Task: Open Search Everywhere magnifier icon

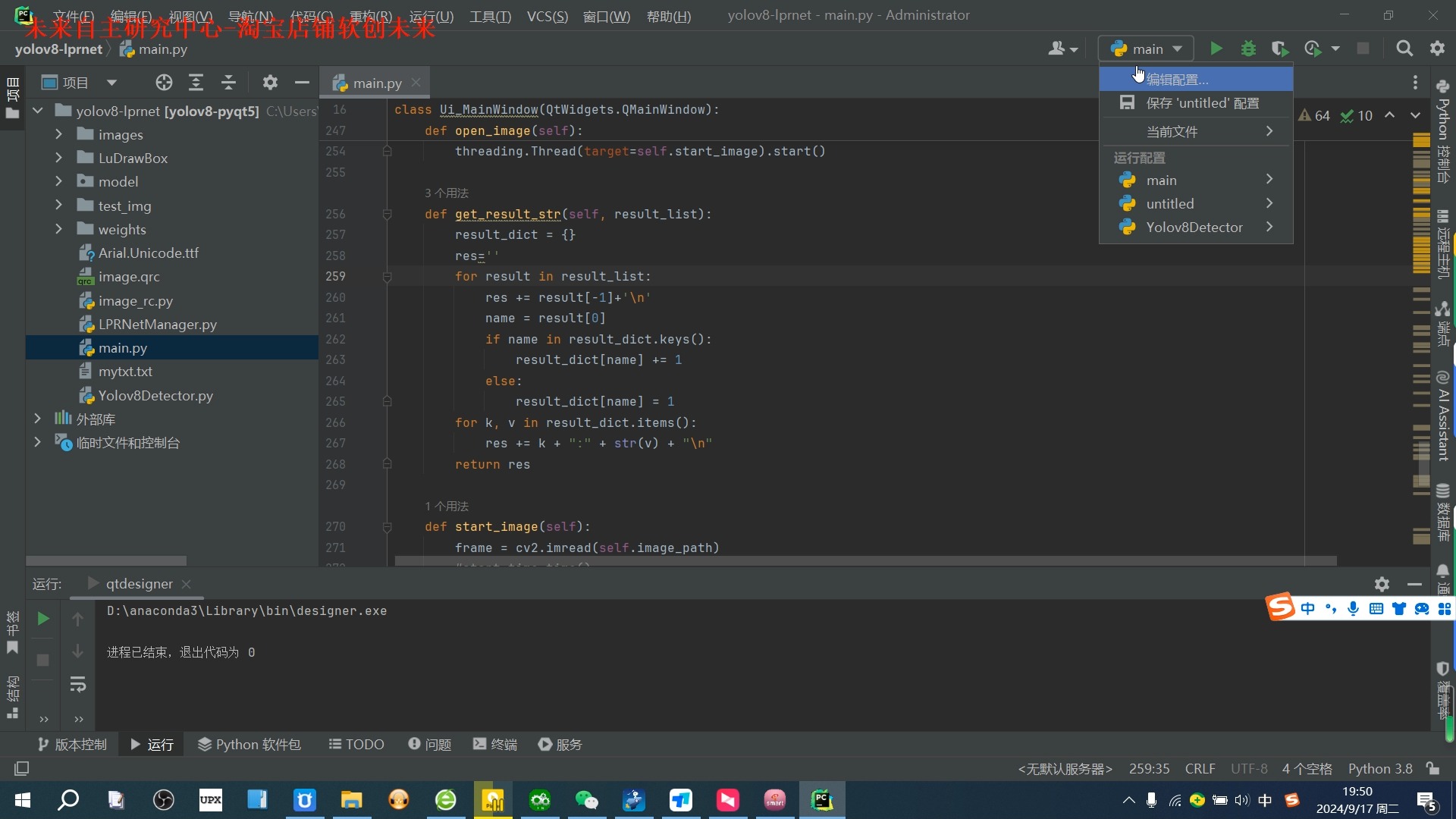Action: [x=1404, y=49]
